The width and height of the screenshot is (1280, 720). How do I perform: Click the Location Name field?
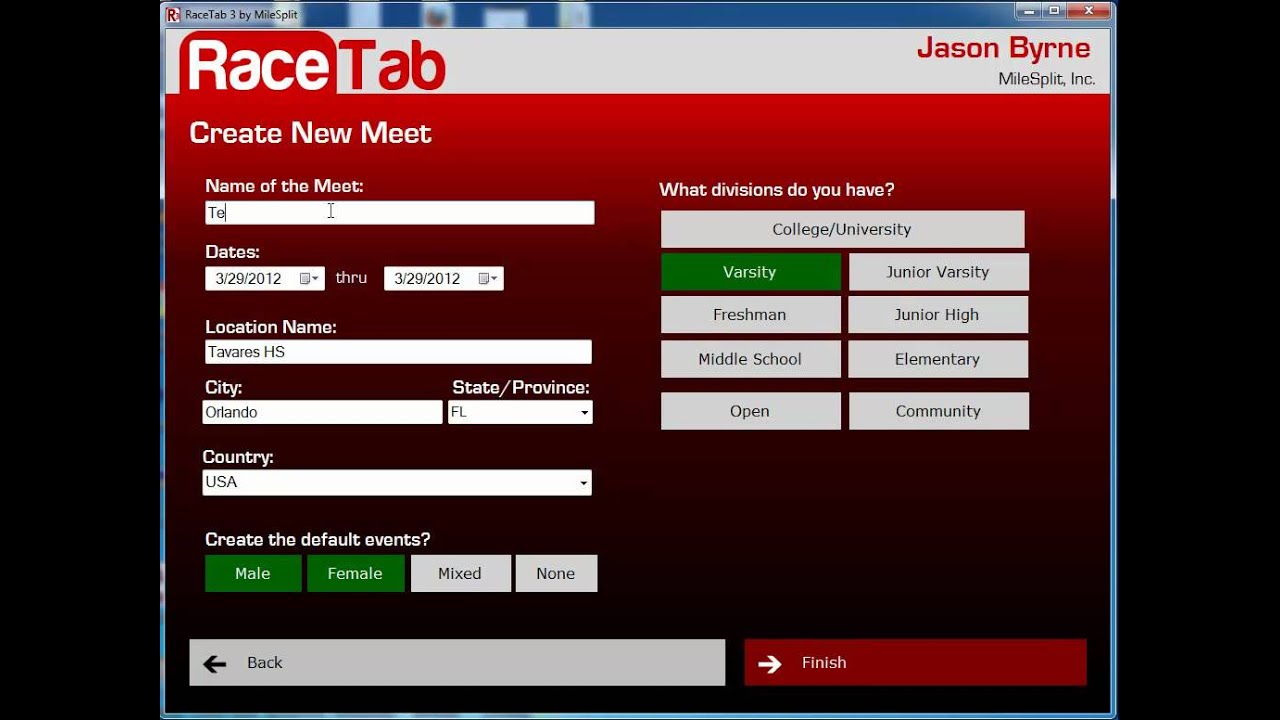tap(398, 352)
